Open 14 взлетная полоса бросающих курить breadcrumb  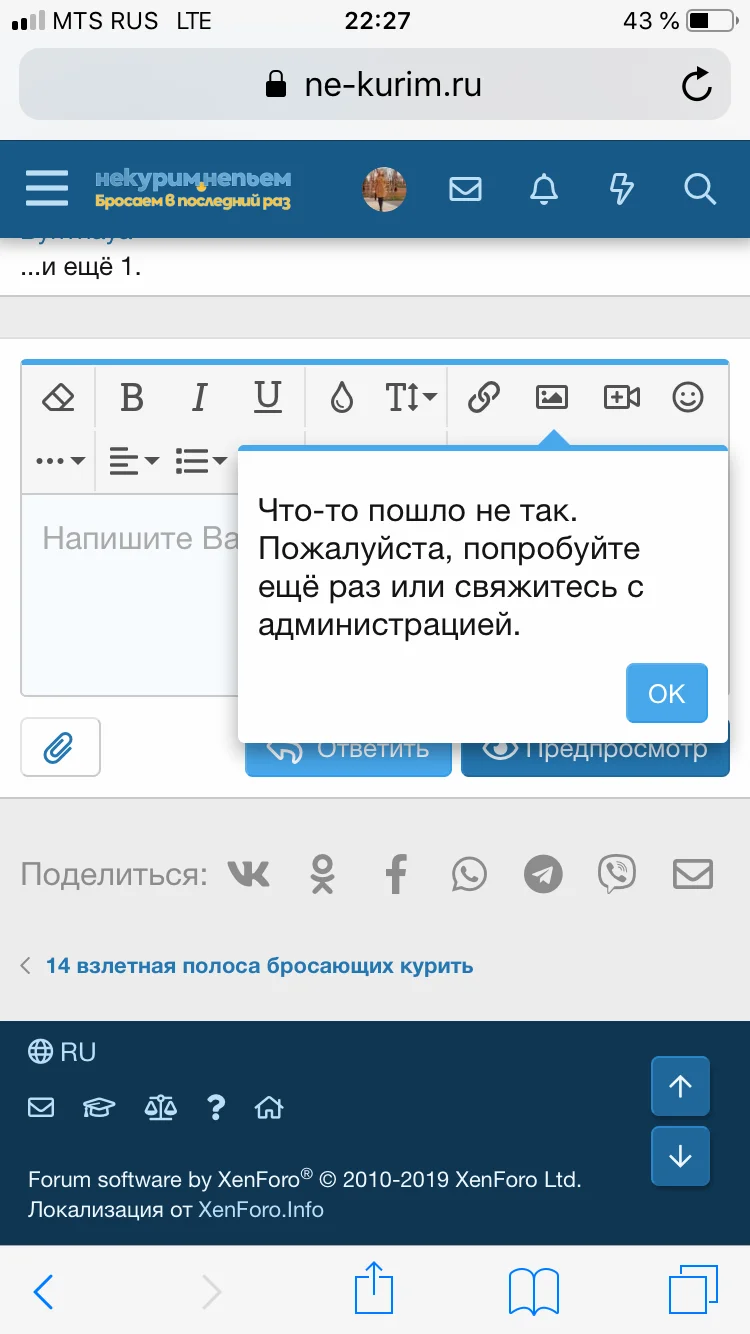(260, 966)
